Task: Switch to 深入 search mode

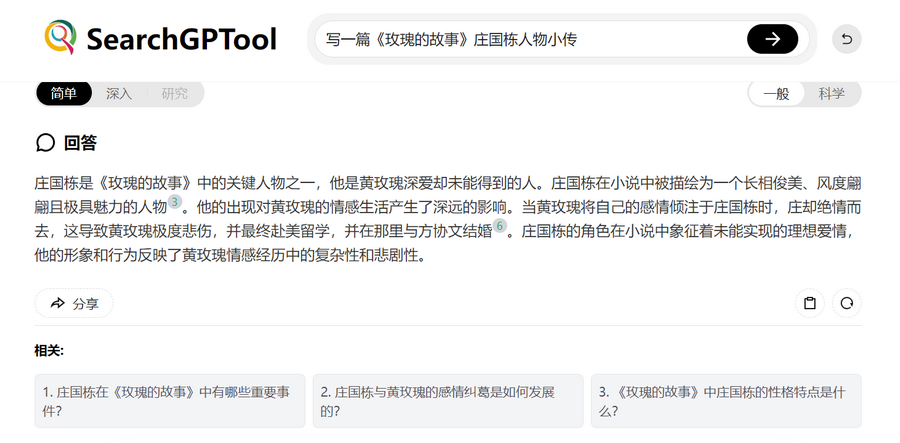Action: [119, 93]
